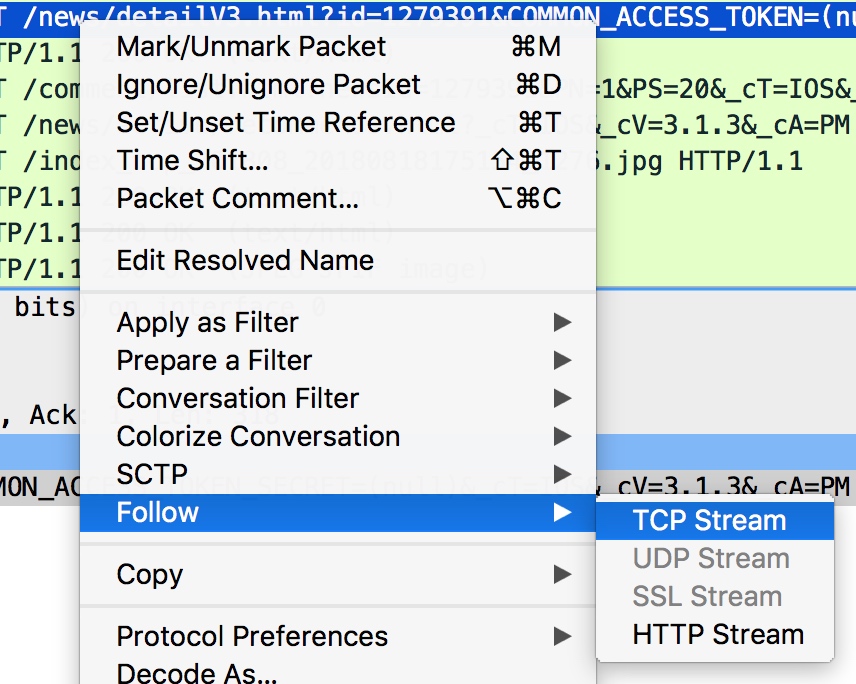Expand Copy submenu arrow
Viewport: 856px width, 684px height.
(x=562, y=574)
